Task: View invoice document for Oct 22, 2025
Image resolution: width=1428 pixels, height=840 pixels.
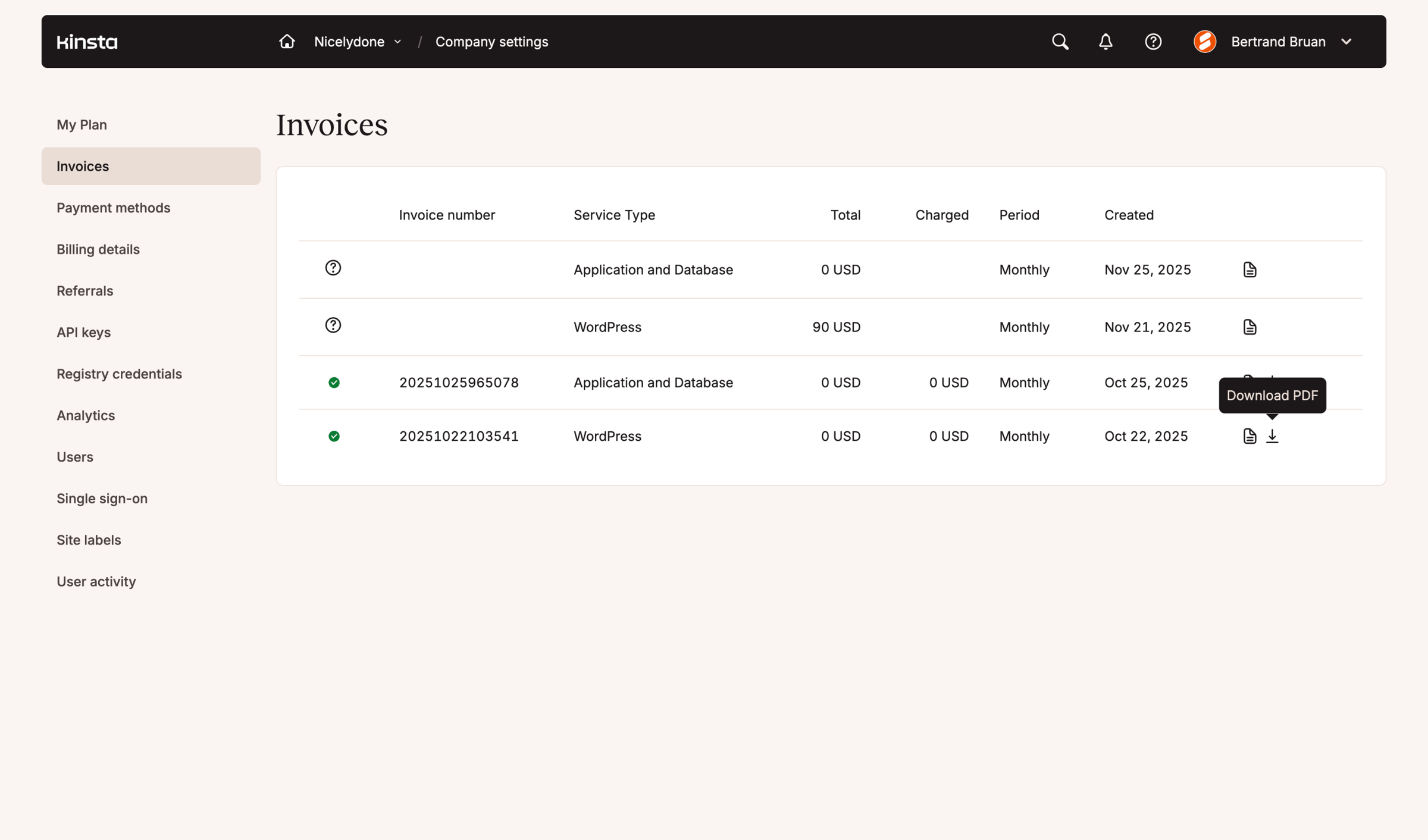Action: [1249, 436]
